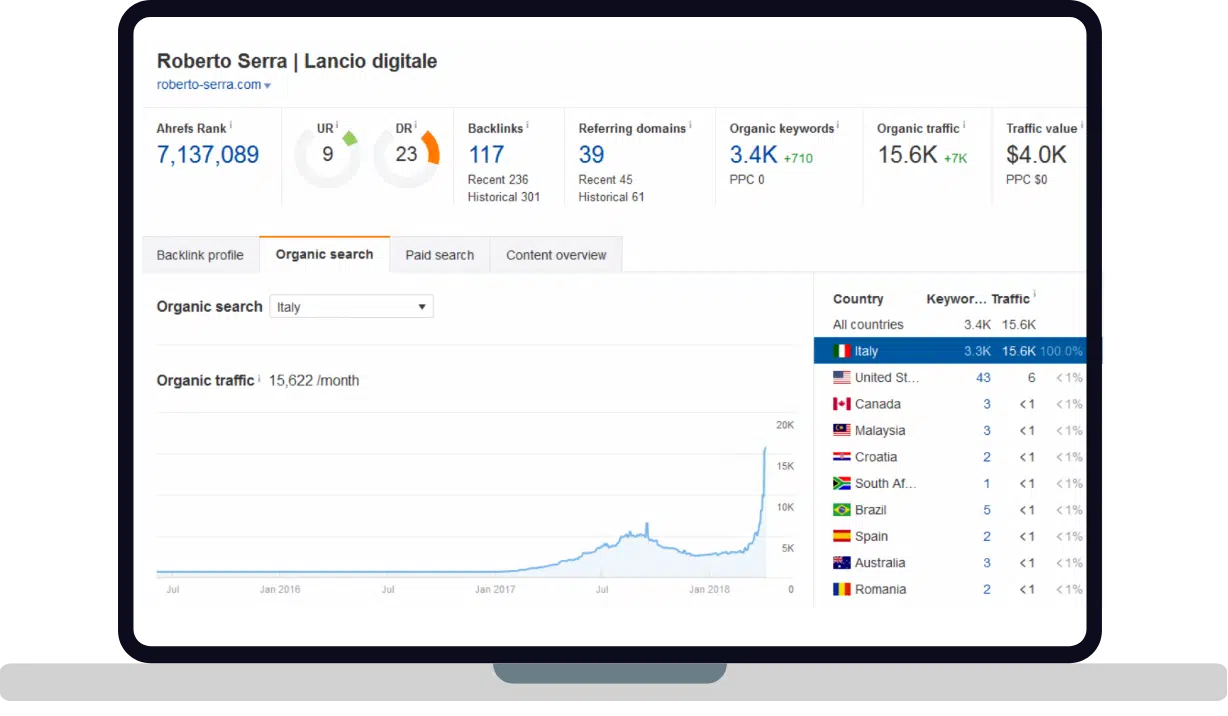1228x716 pixels.
Task: Select the All countries row
Action: pos(950,325)
